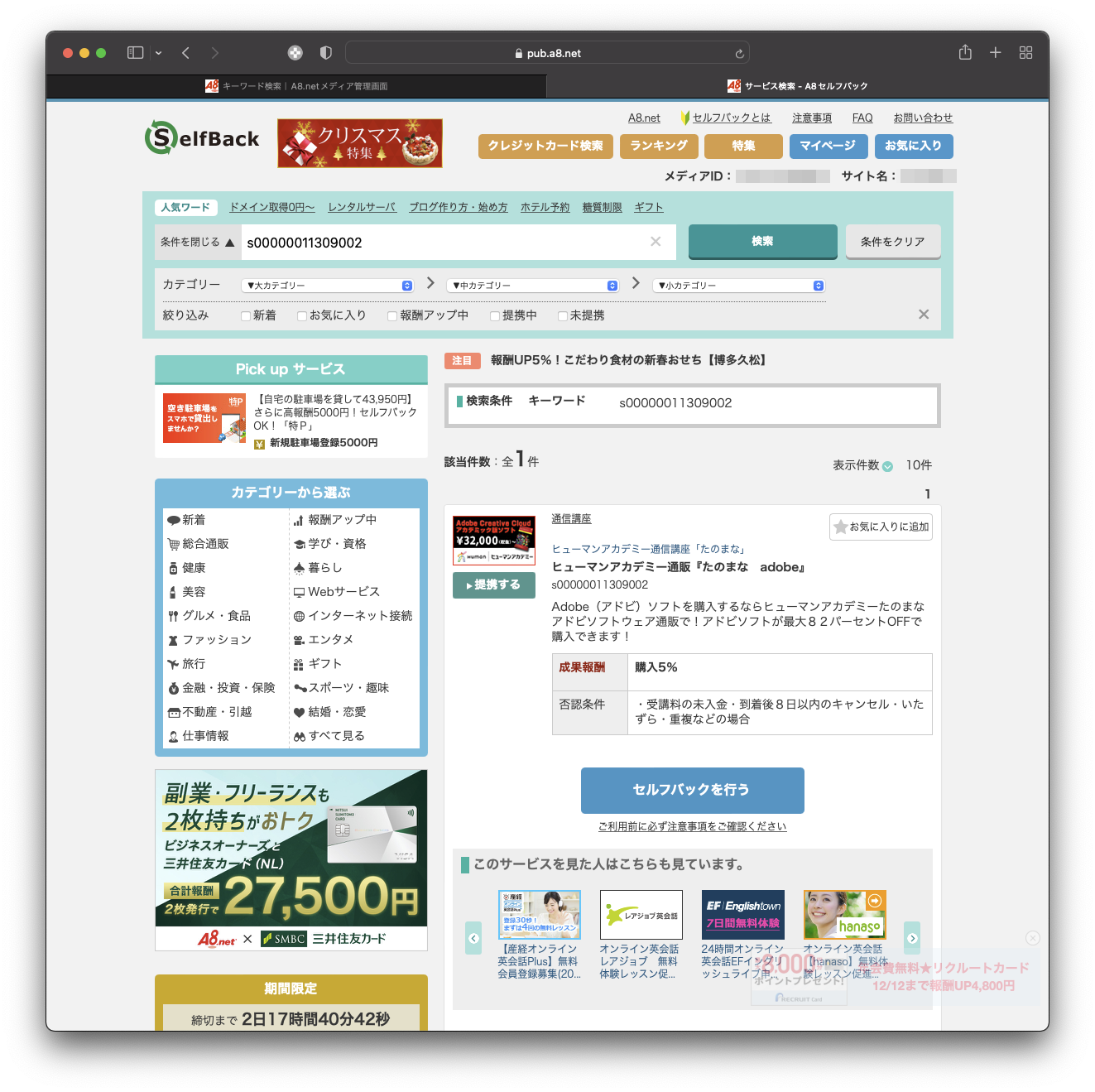Open the お問い合わせ link
The height and width of the screenshot is (1092, 1095).
pyautogui.click(x=923, y=118)
